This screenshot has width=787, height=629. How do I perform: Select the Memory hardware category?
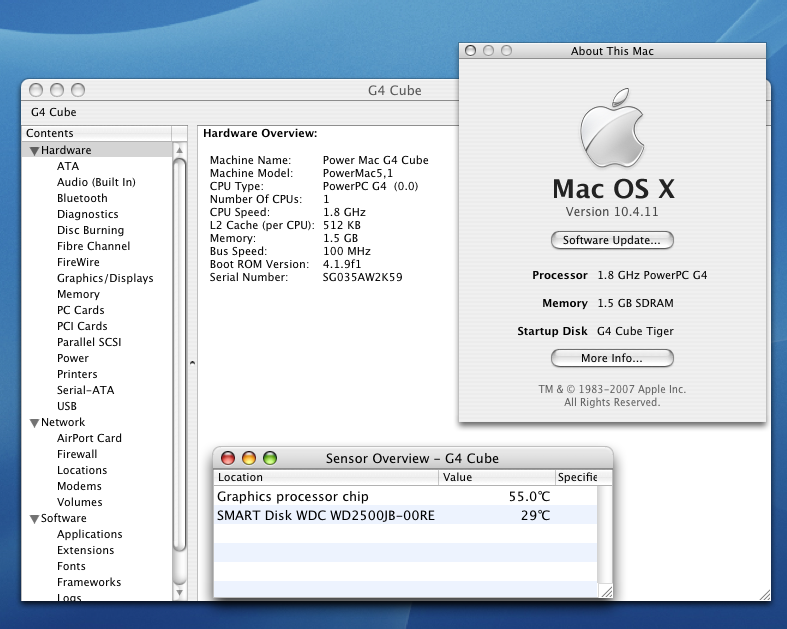78,294
